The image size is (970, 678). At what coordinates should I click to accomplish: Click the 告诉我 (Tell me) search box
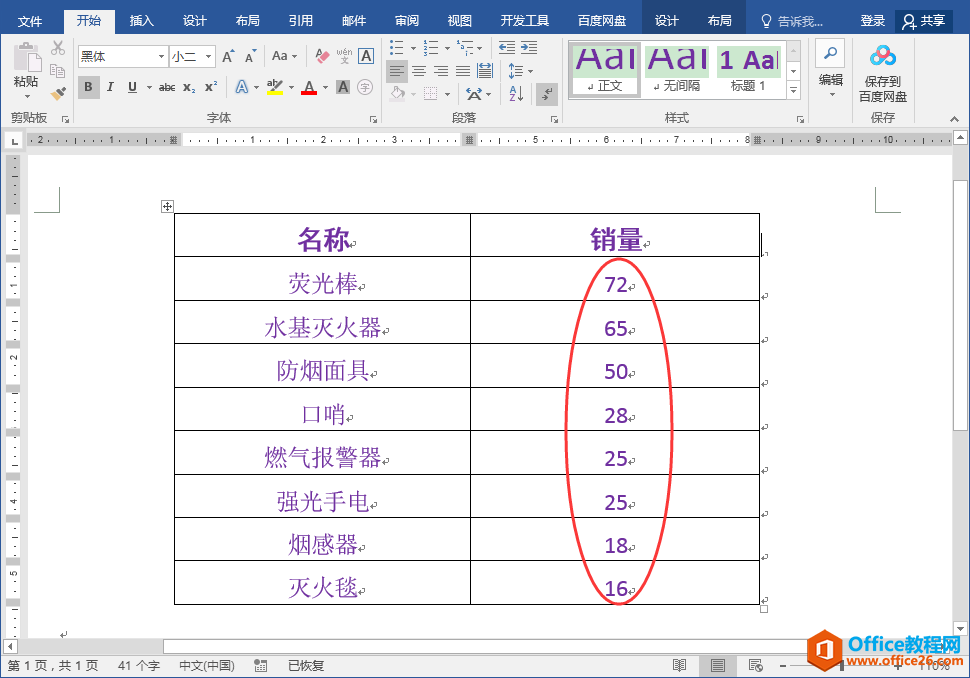794,22
